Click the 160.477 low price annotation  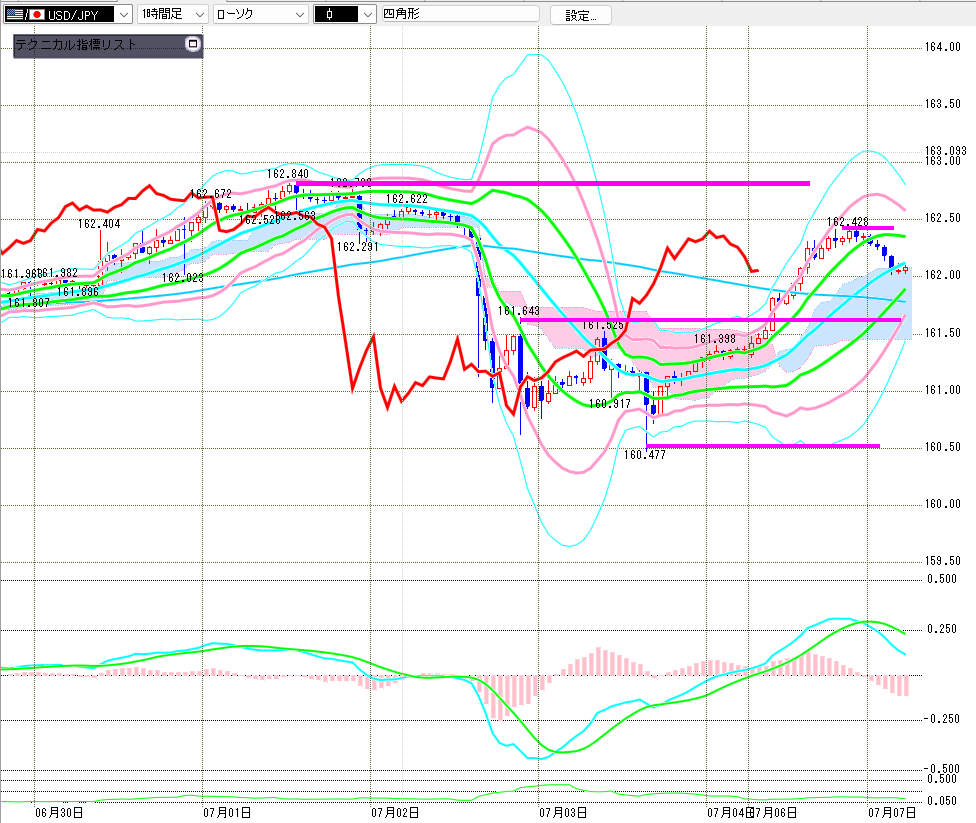point(645,455)
